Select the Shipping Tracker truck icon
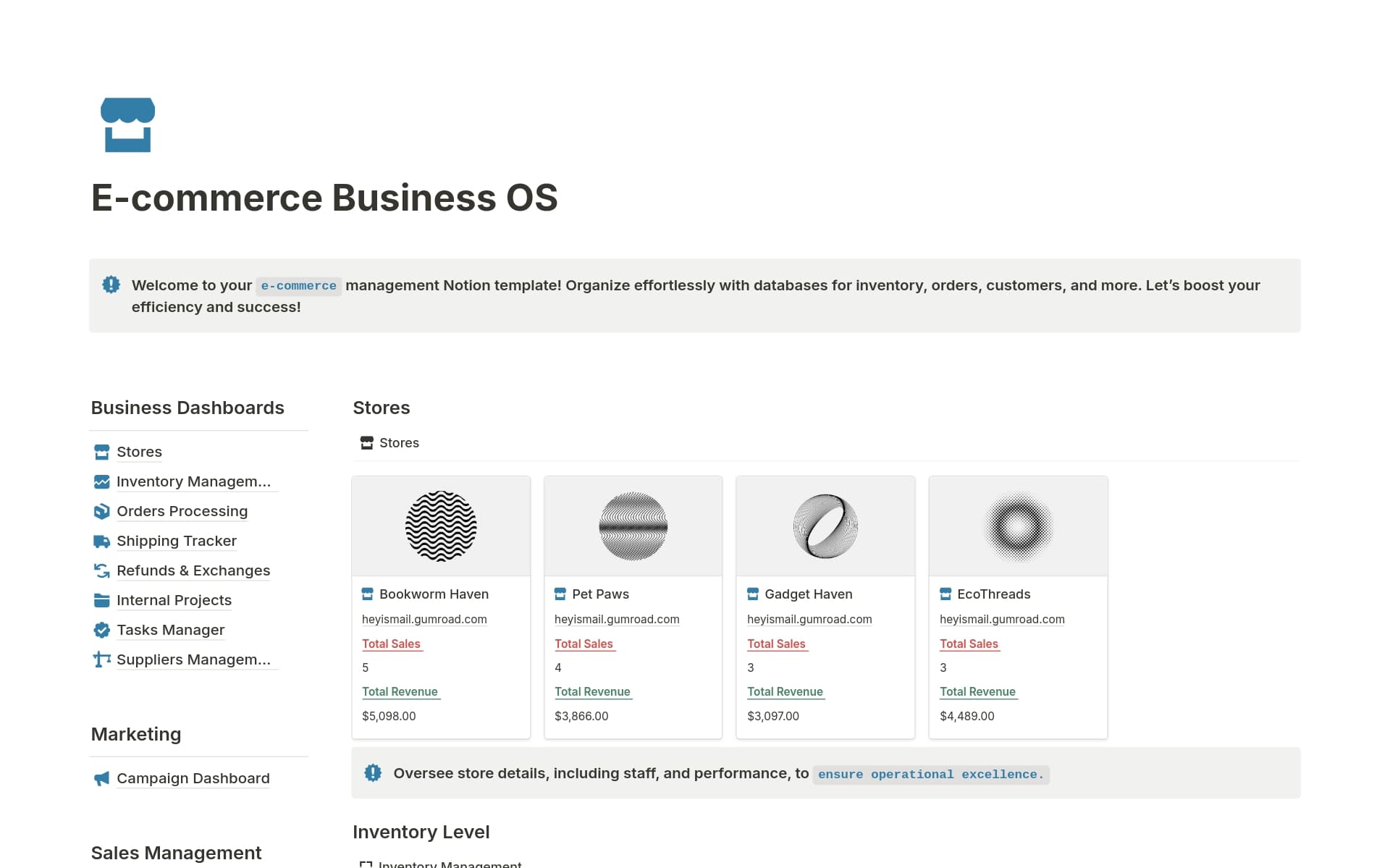 [101, 541]
